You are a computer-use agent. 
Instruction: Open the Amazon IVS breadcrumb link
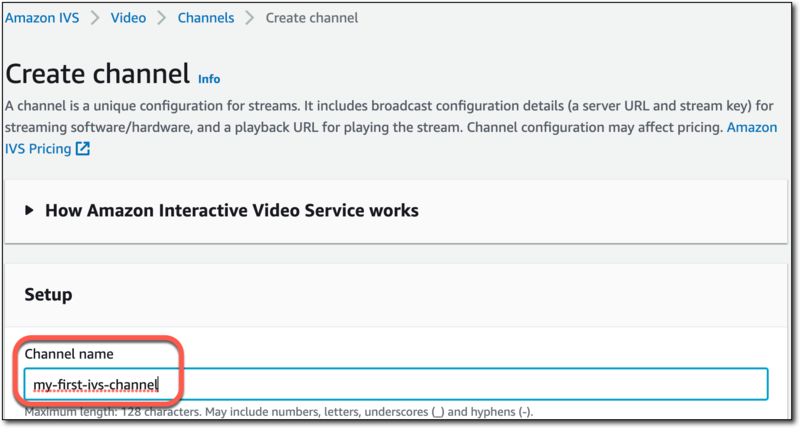[x=42, y=18]
